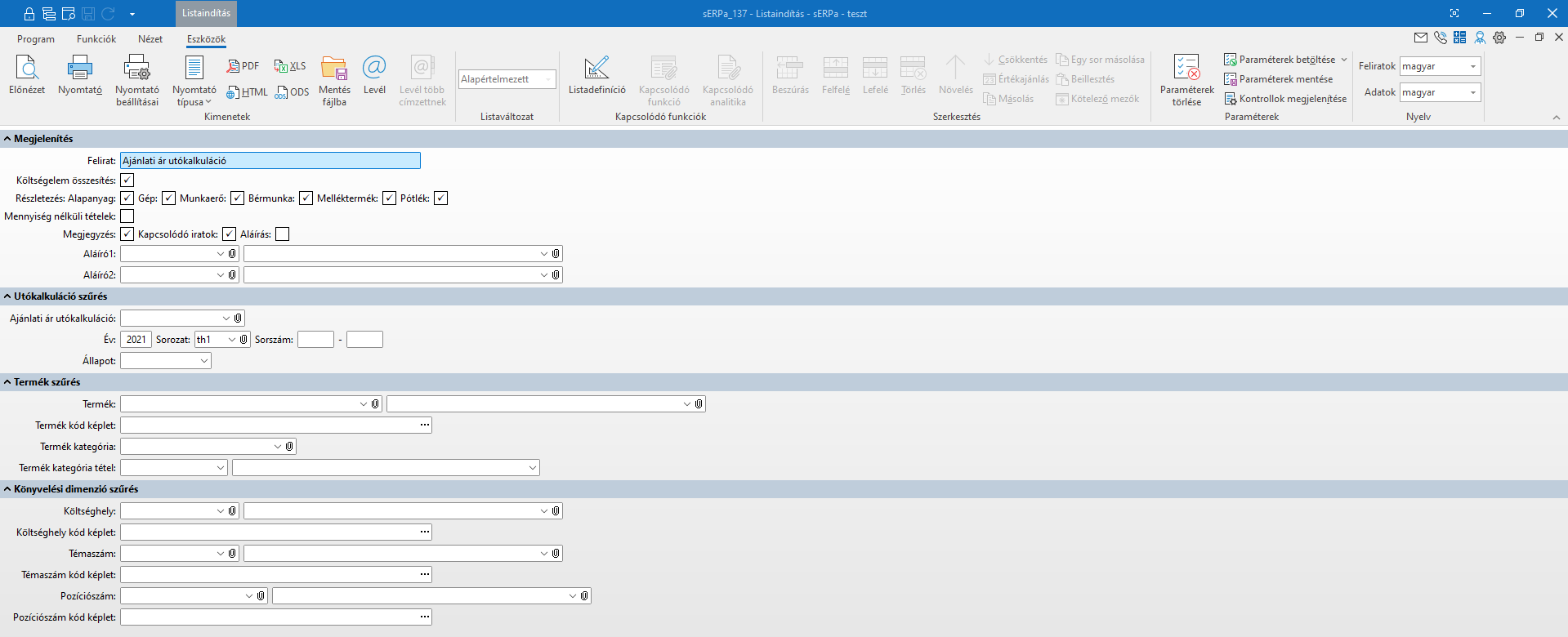1568x637 pixels.
Task: Open the Levél email icon
Action: tap(374, 69)
